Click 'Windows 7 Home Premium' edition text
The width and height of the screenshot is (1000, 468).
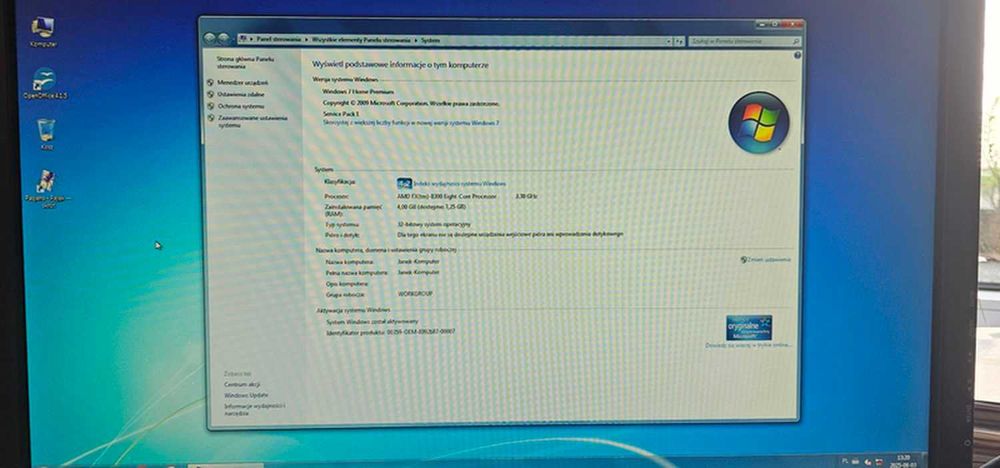(358, 92)
